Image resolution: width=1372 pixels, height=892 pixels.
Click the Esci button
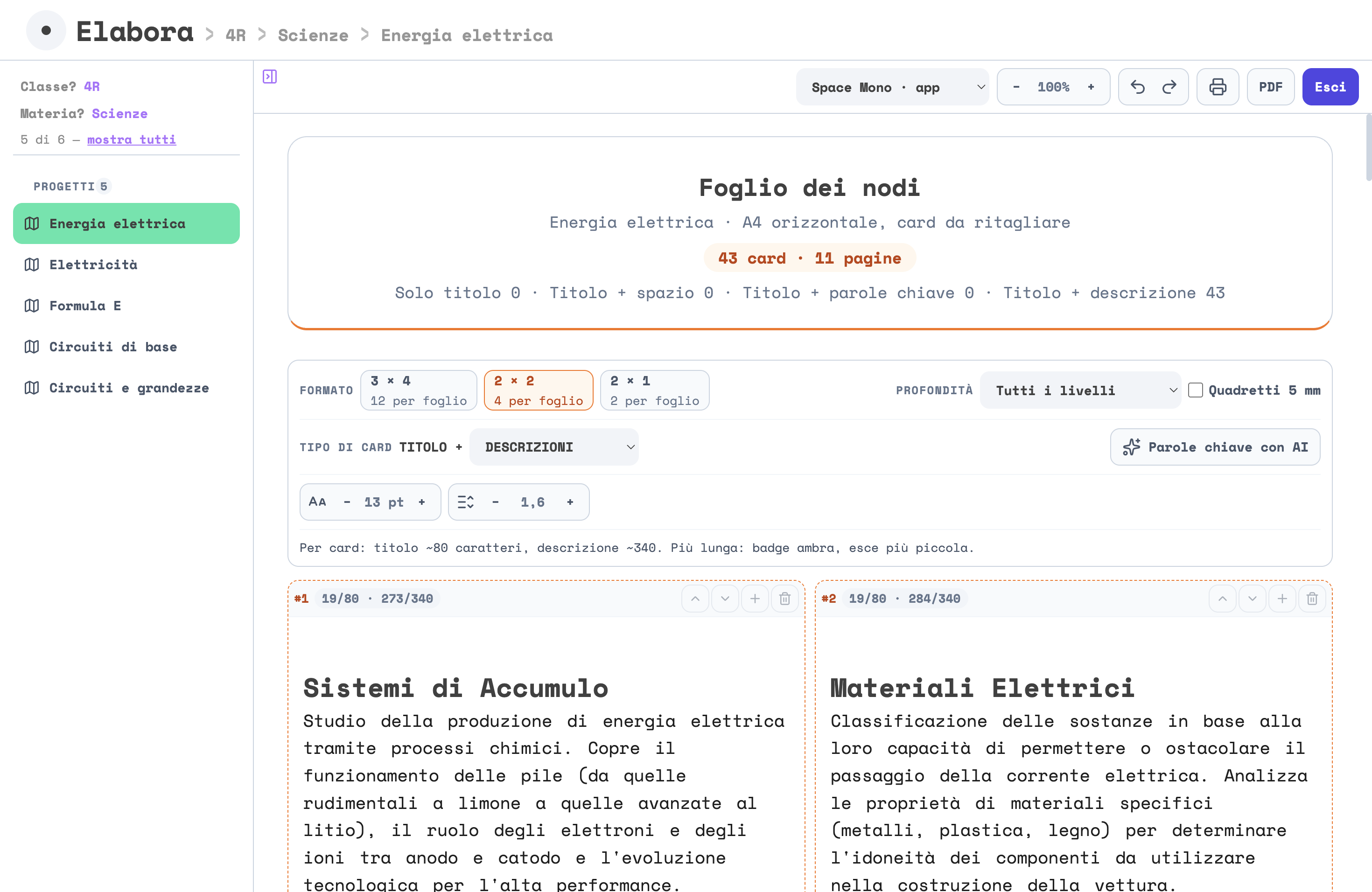(1330, 87)
